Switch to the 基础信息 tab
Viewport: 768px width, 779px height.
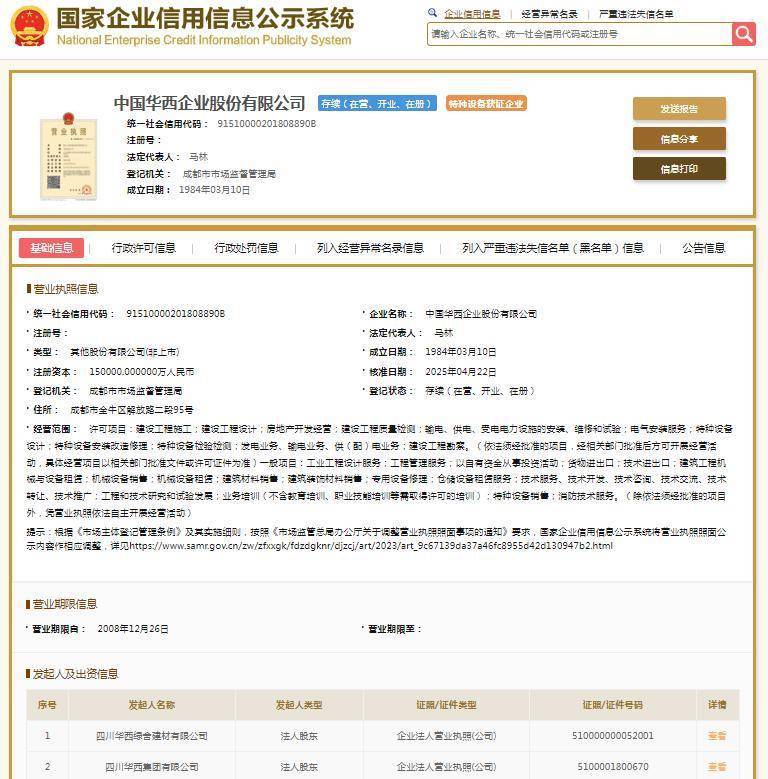pyautogui.click(x=51, y=248)
